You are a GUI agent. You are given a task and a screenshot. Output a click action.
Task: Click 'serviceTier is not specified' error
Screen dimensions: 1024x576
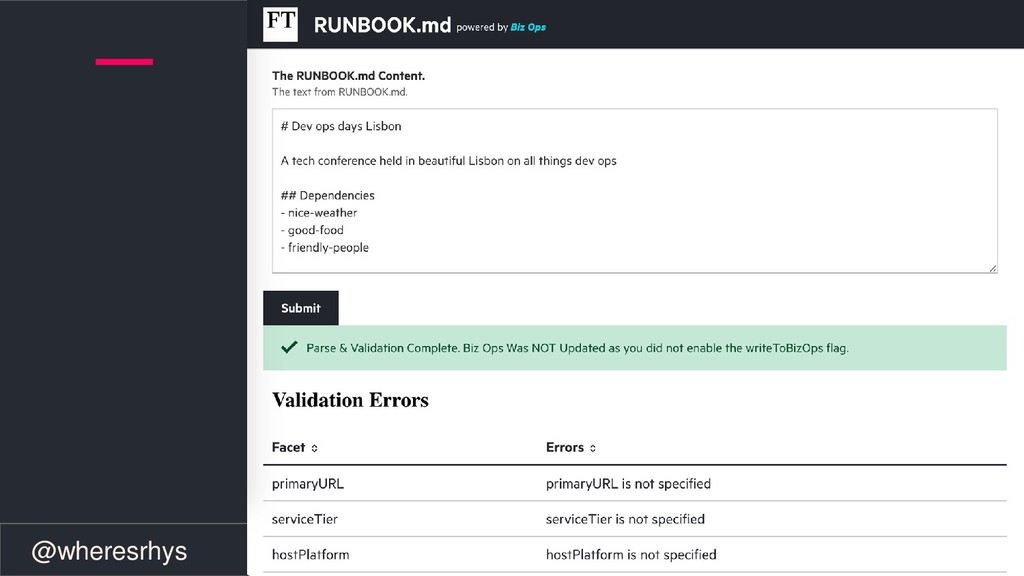pyautogui.click(x=625, y=519)
